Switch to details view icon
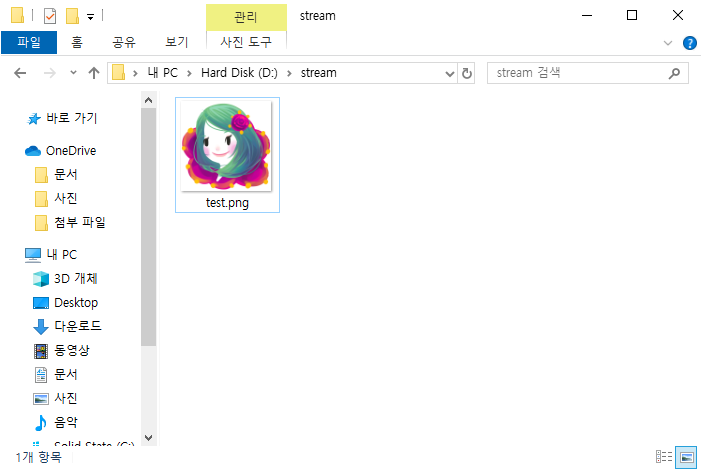701x470 pixels. [664, 457]
